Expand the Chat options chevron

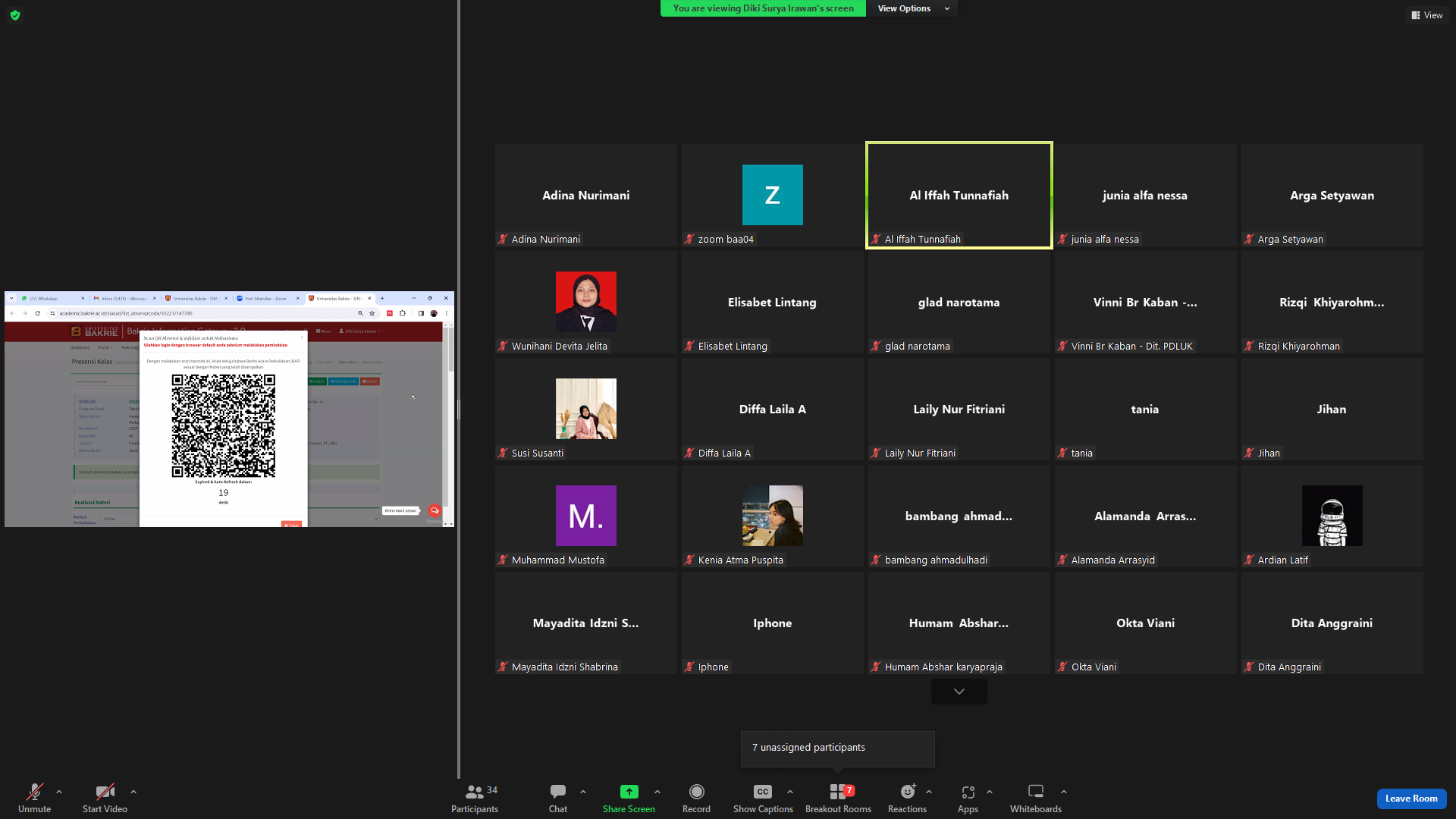[583, 792]
